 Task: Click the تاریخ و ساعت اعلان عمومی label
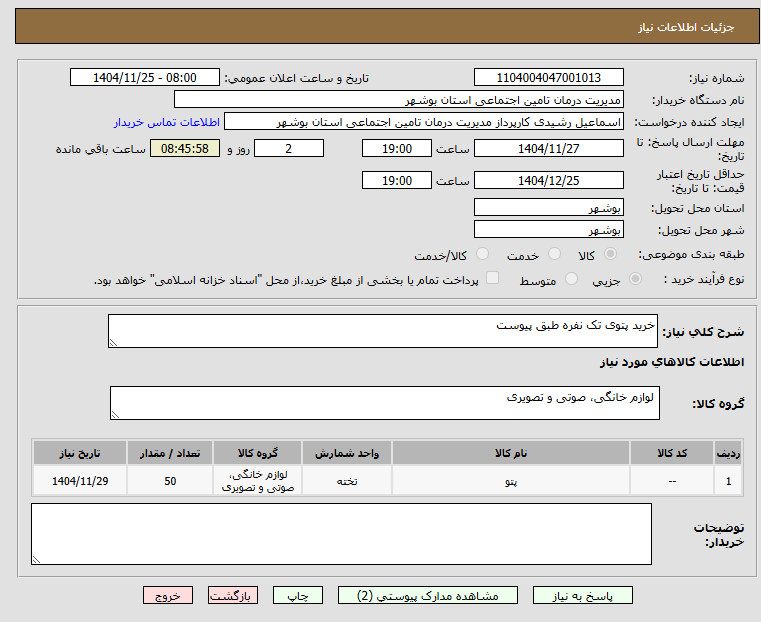(297, 78)
